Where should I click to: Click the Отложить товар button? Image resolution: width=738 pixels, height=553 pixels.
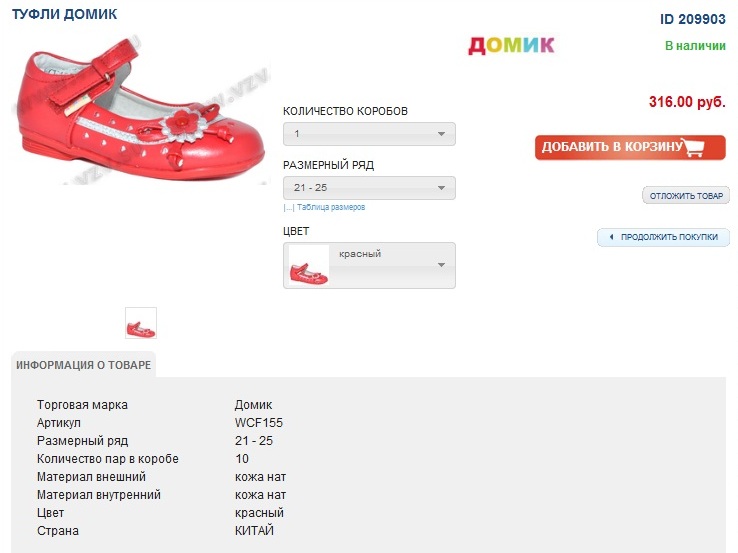(685, 196)
